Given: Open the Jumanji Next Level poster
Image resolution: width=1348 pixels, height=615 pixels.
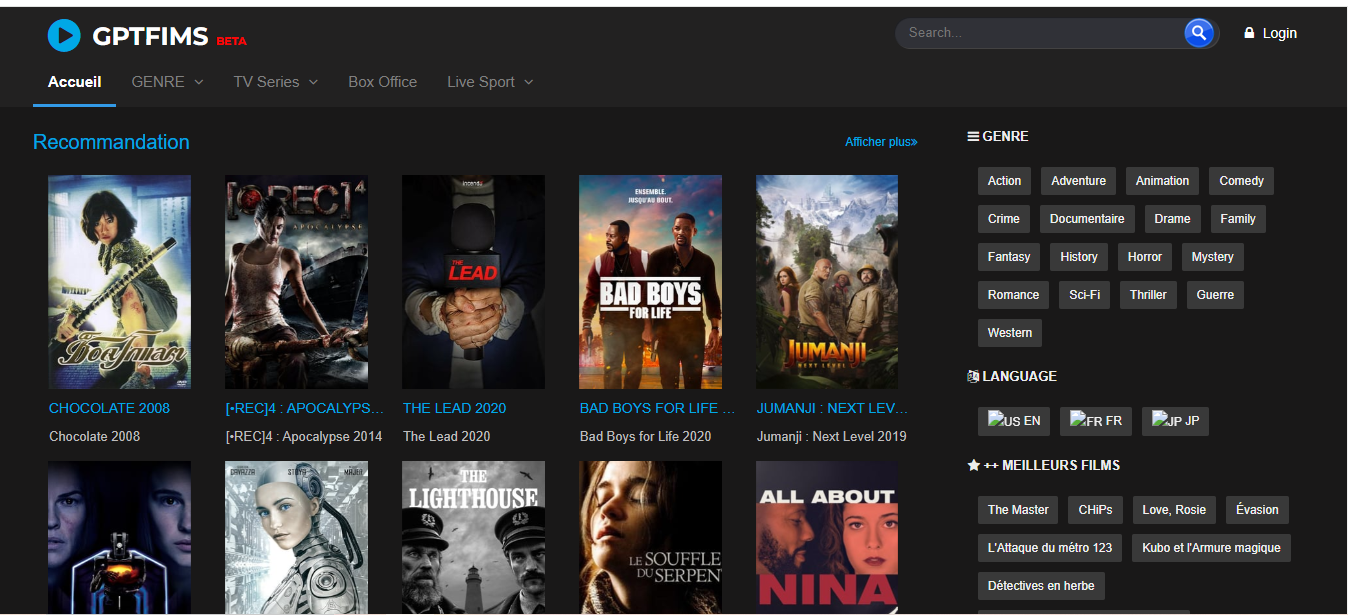Looking at the screenshot, I should pyautogui.click(x=827, y=282).
